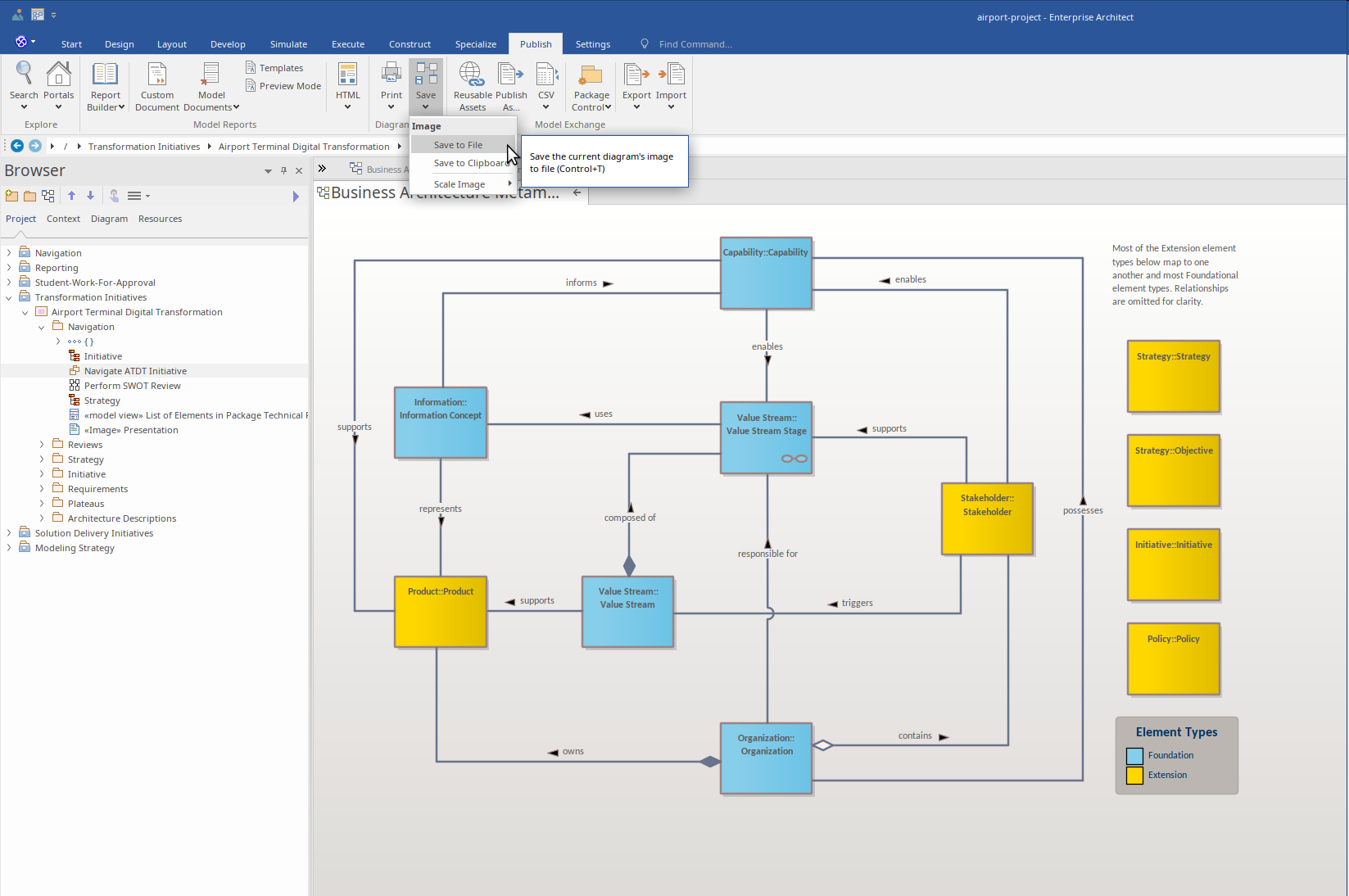Click the Foundation blue legend swatch
Viewport: 1349px width, 896px height.
[1134, 756]
